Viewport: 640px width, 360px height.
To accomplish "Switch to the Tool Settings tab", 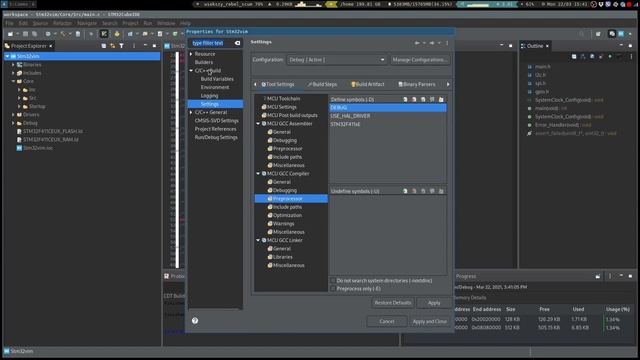I will point(278,84).
